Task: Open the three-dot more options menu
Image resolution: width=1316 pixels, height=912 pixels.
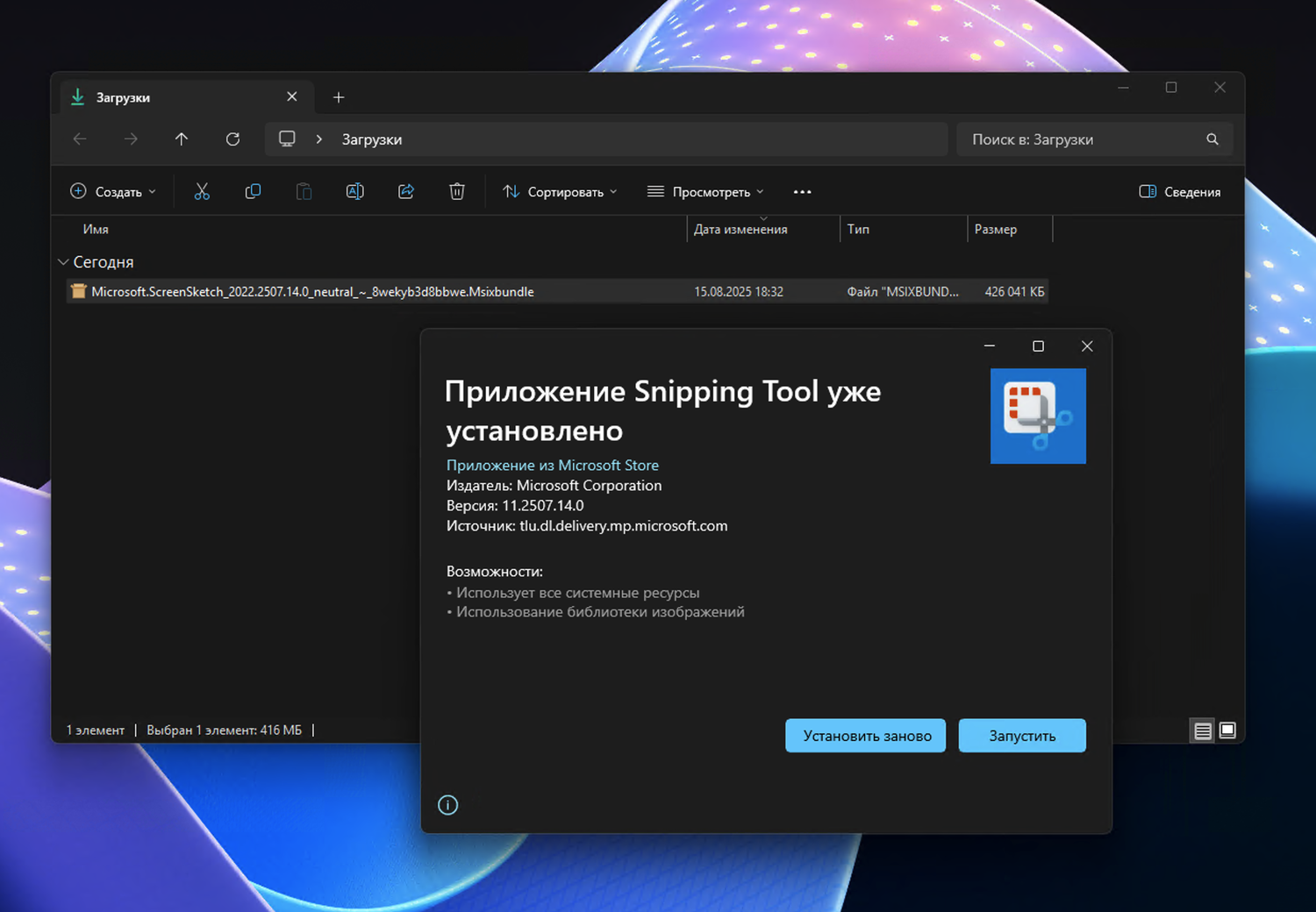Action: click(802, 192)
